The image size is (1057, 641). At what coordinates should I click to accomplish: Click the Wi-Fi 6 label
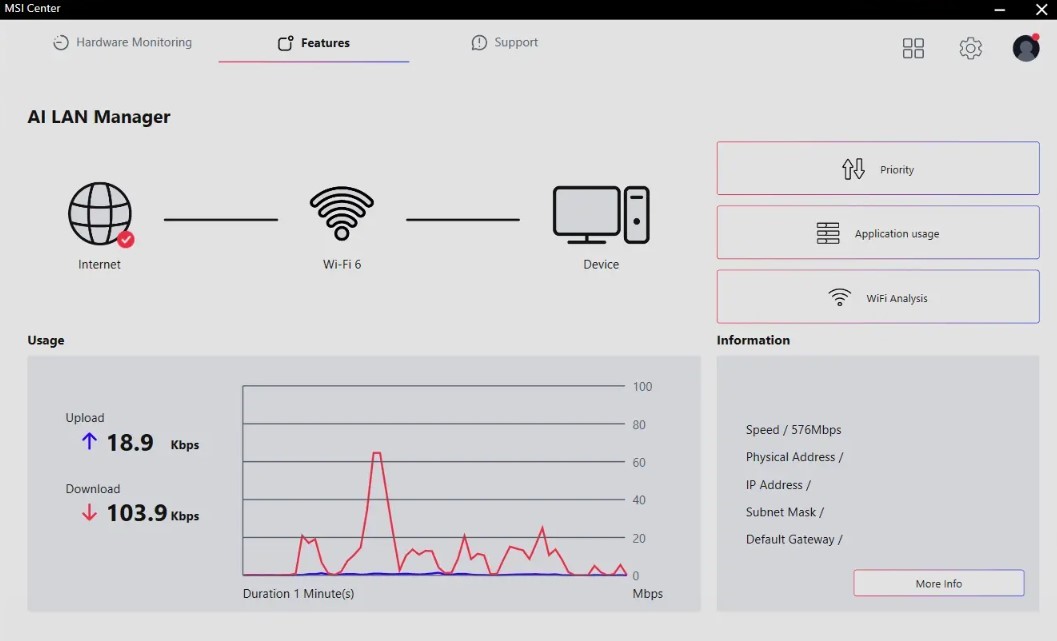coord(342,264)
